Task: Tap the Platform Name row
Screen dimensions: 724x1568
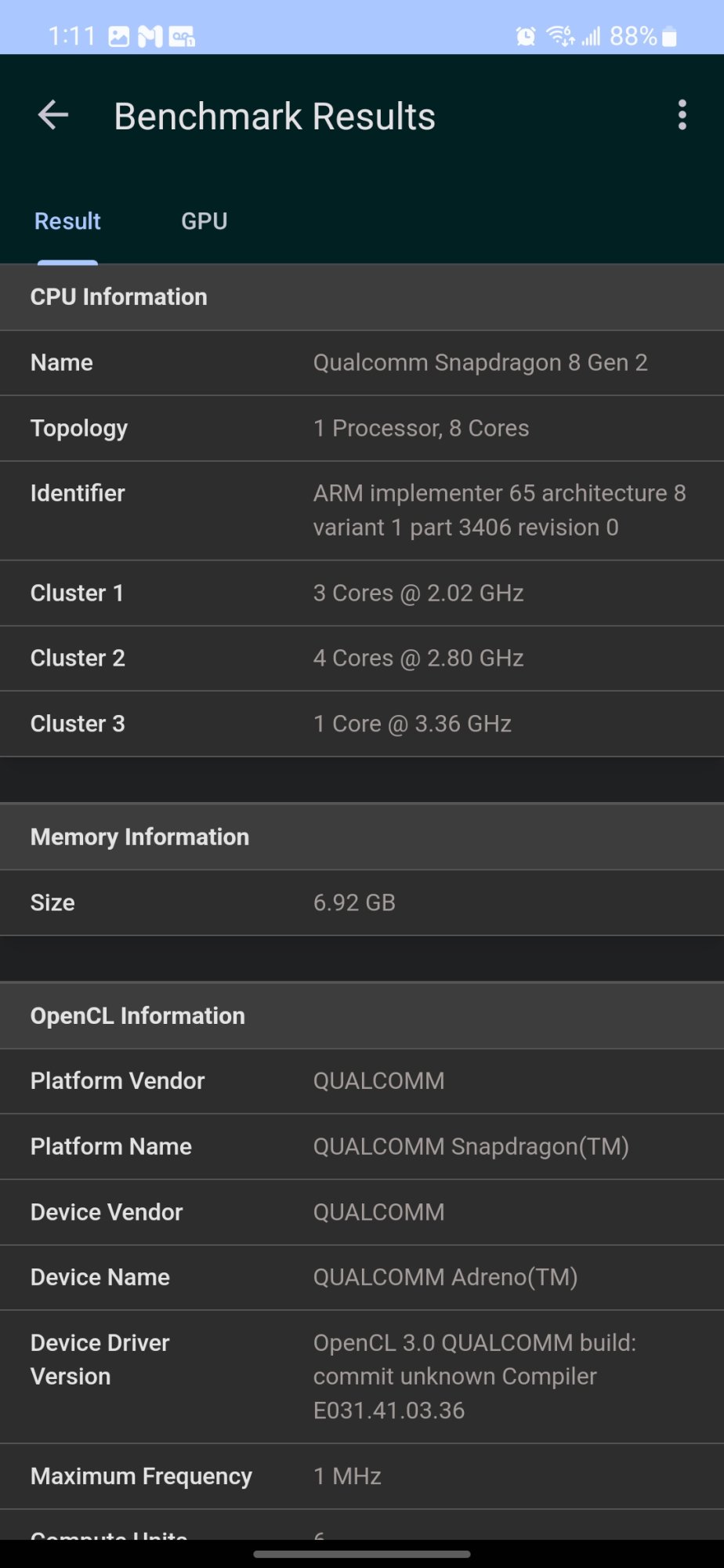Action: pyautogui.click(x=362, y=1146)
